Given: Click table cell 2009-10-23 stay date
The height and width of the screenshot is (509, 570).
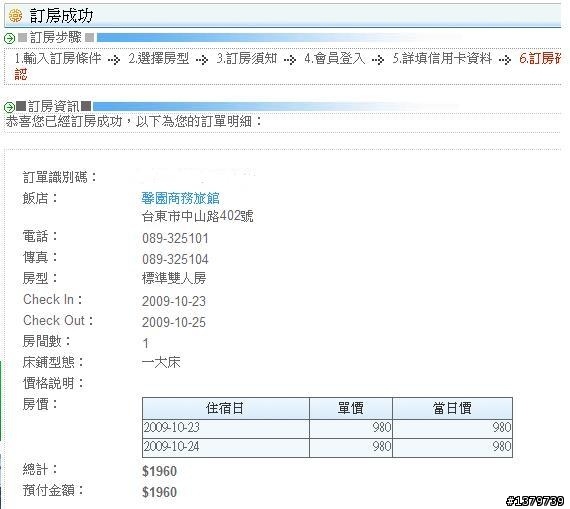Looking at the screenshot, I should click(x=226, y=428).
